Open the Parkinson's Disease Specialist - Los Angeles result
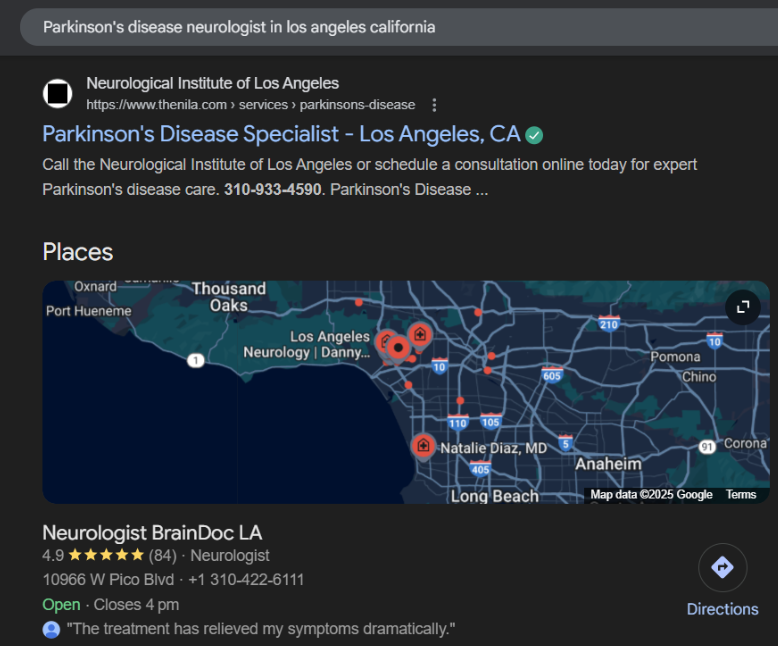This screenshot has width=778, height=646. (x=281, y=134)
